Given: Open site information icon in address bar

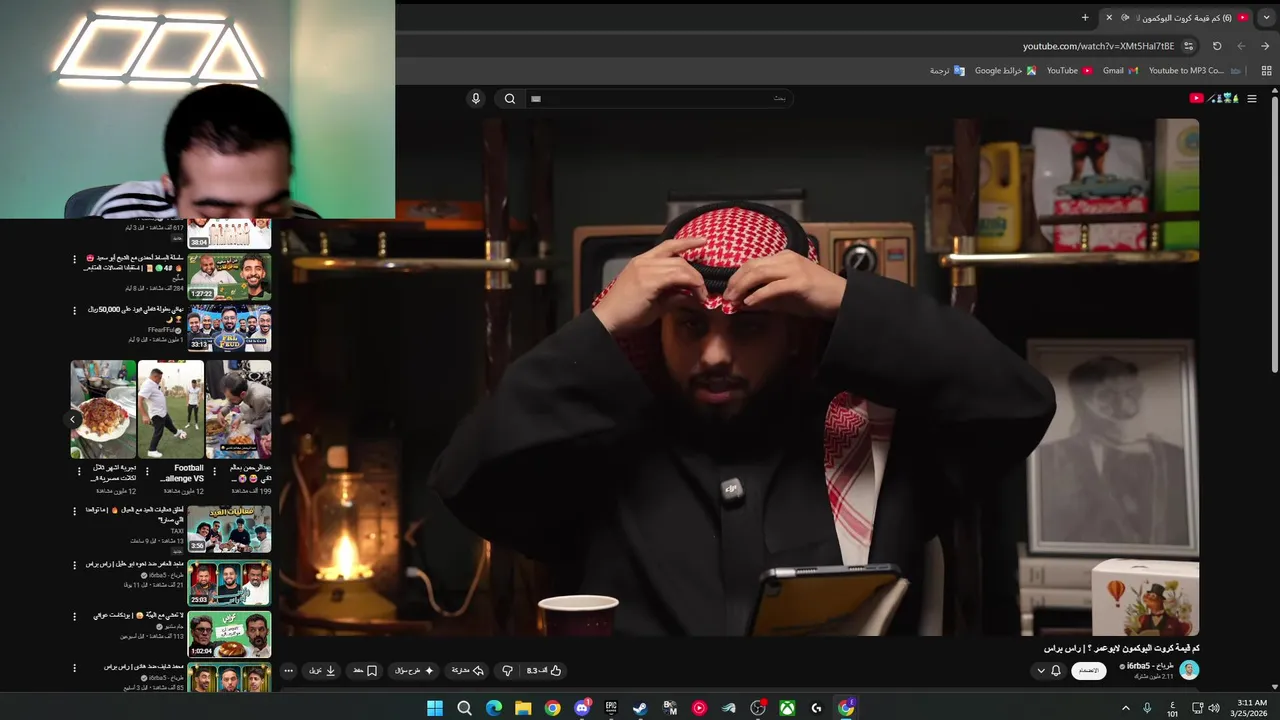Looking at the screenshot, I should tap(1188, 46).
